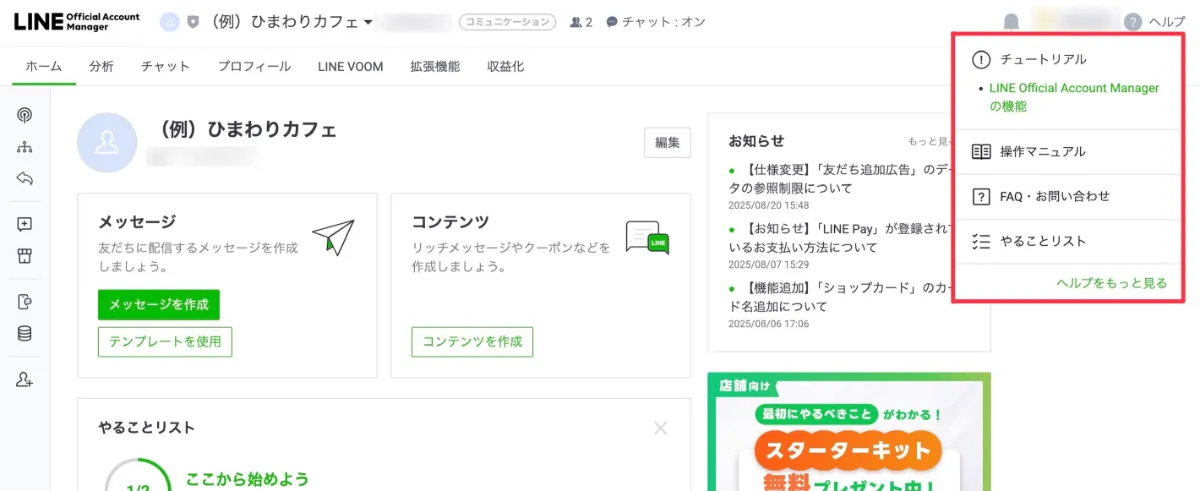Close the やることリスト card
Image resolution: width=1200 pixels, height=491 pixels.
click(x=660, y=428)
